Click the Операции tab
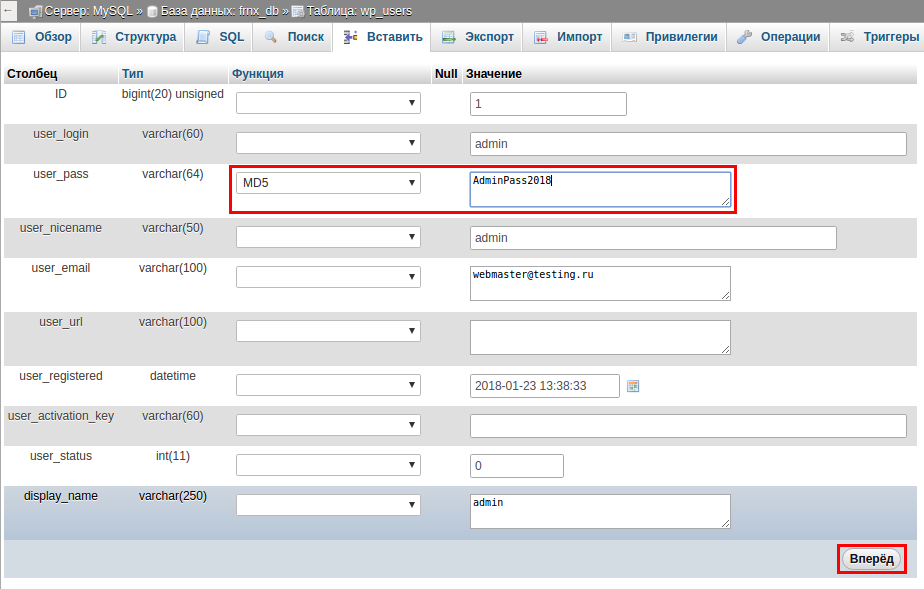924x589 pixels. click(778, 37)
